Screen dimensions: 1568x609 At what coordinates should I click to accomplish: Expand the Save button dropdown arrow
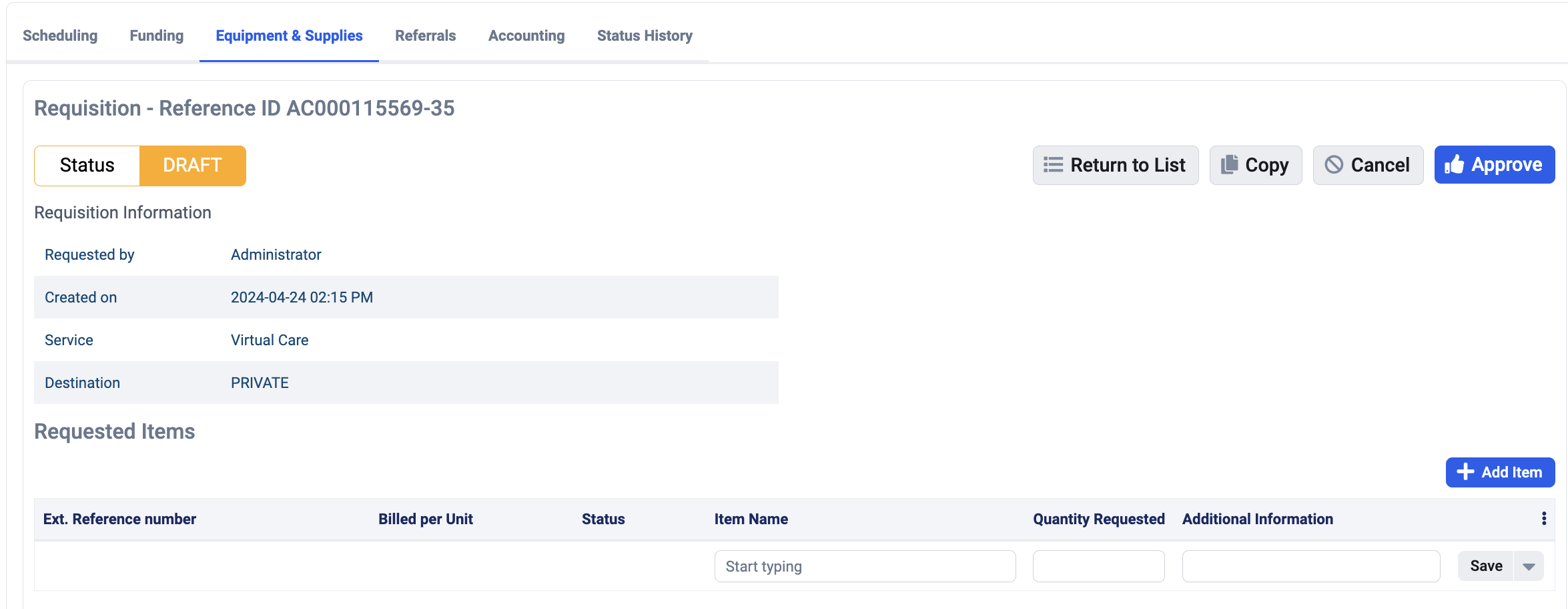coord(1529,566)
